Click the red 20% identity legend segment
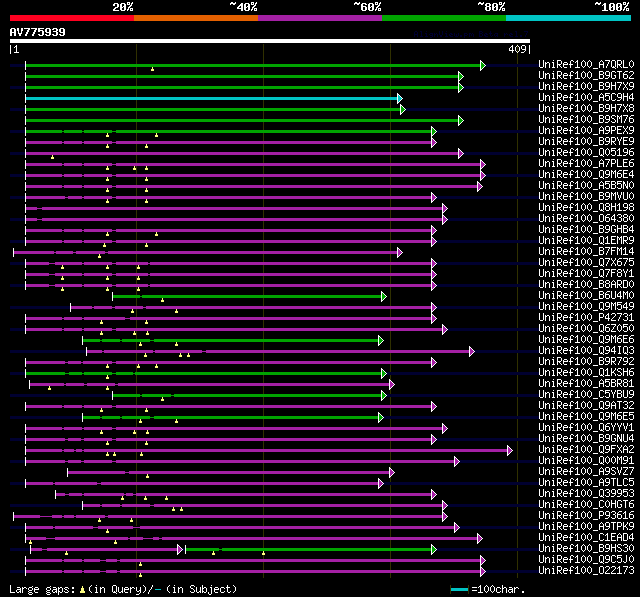640x597 pixels. 72,18
